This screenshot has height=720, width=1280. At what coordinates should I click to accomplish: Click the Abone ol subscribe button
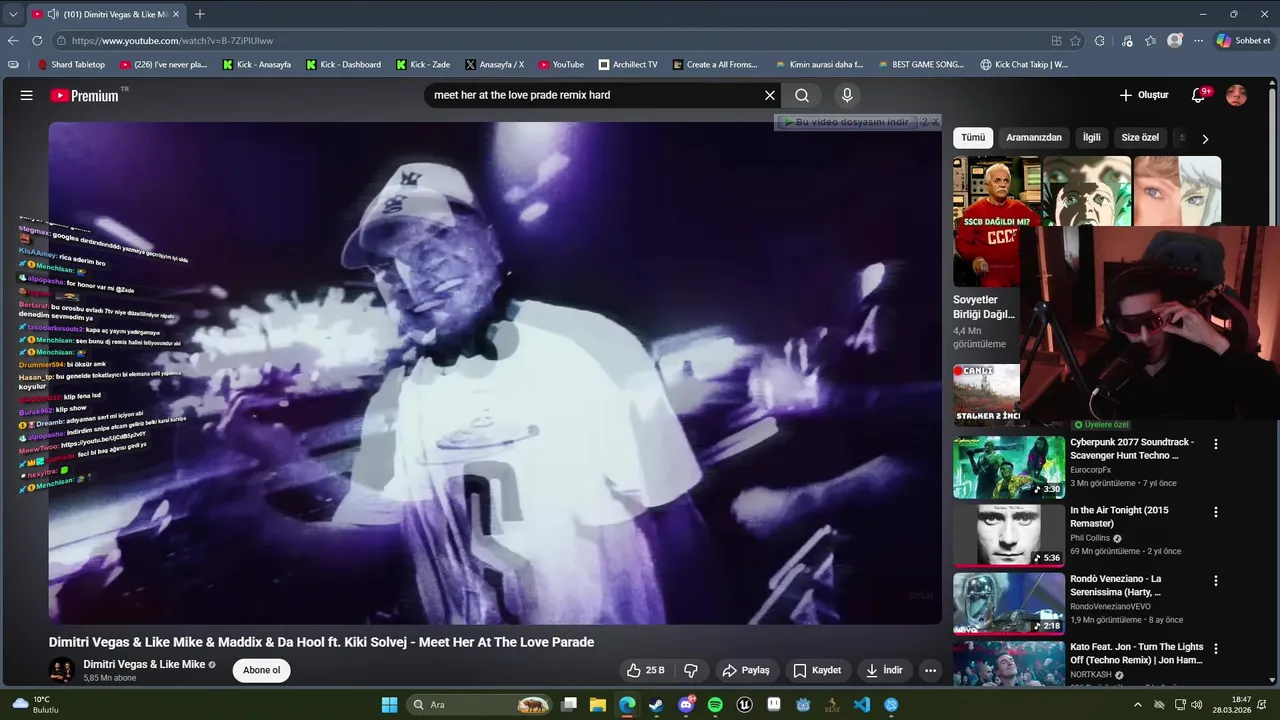262,670
